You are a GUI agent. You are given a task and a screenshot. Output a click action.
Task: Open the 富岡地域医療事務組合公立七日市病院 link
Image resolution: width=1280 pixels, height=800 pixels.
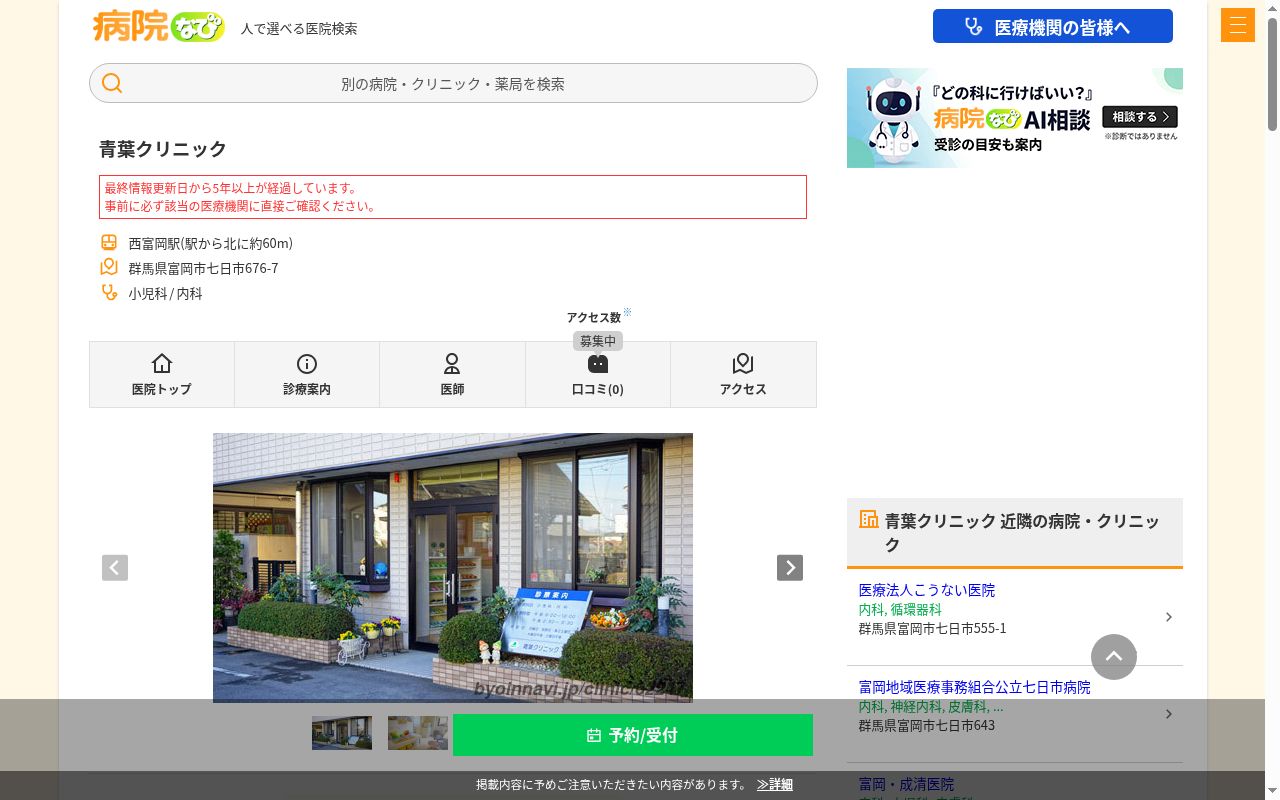(x=975, y=687)
